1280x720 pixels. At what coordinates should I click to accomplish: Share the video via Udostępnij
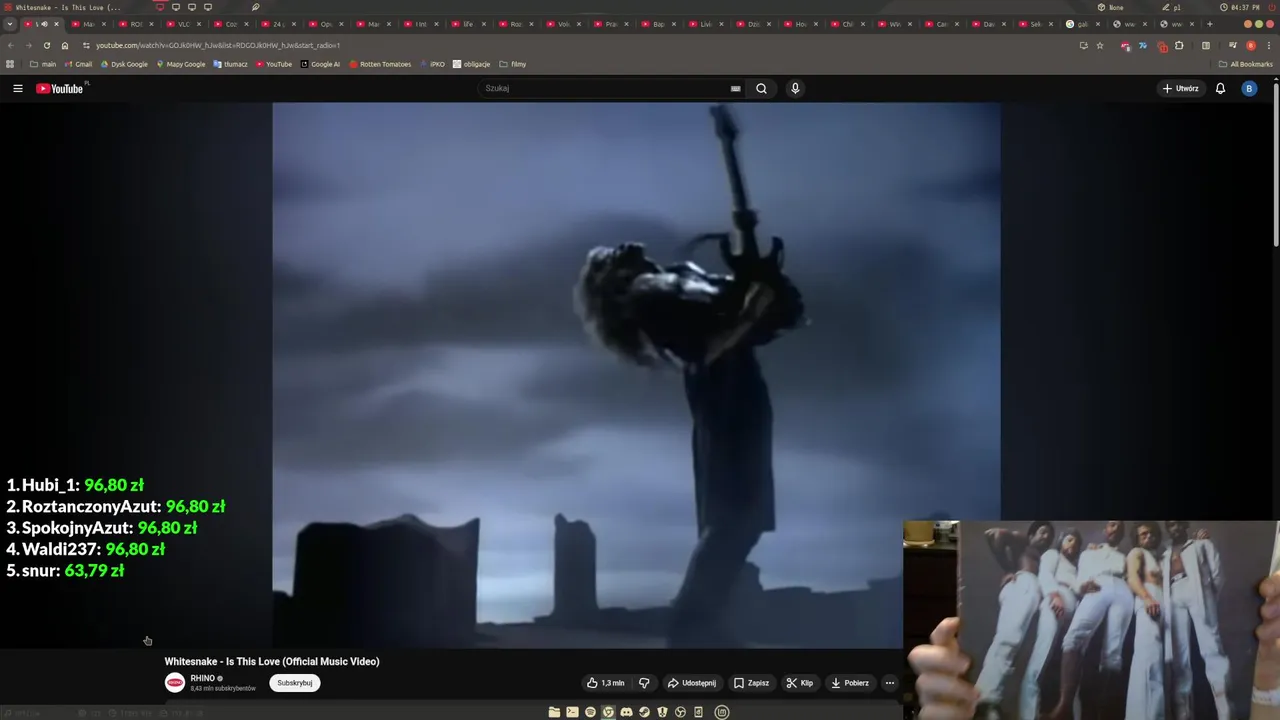point(692,683)
